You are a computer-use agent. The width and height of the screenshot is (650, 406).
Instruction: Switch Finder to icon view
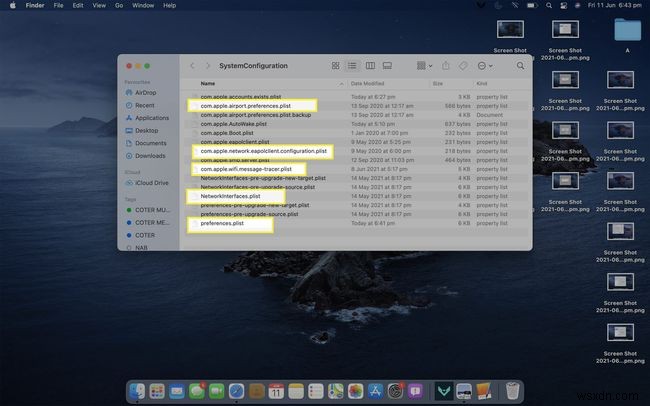click(336, 66)
